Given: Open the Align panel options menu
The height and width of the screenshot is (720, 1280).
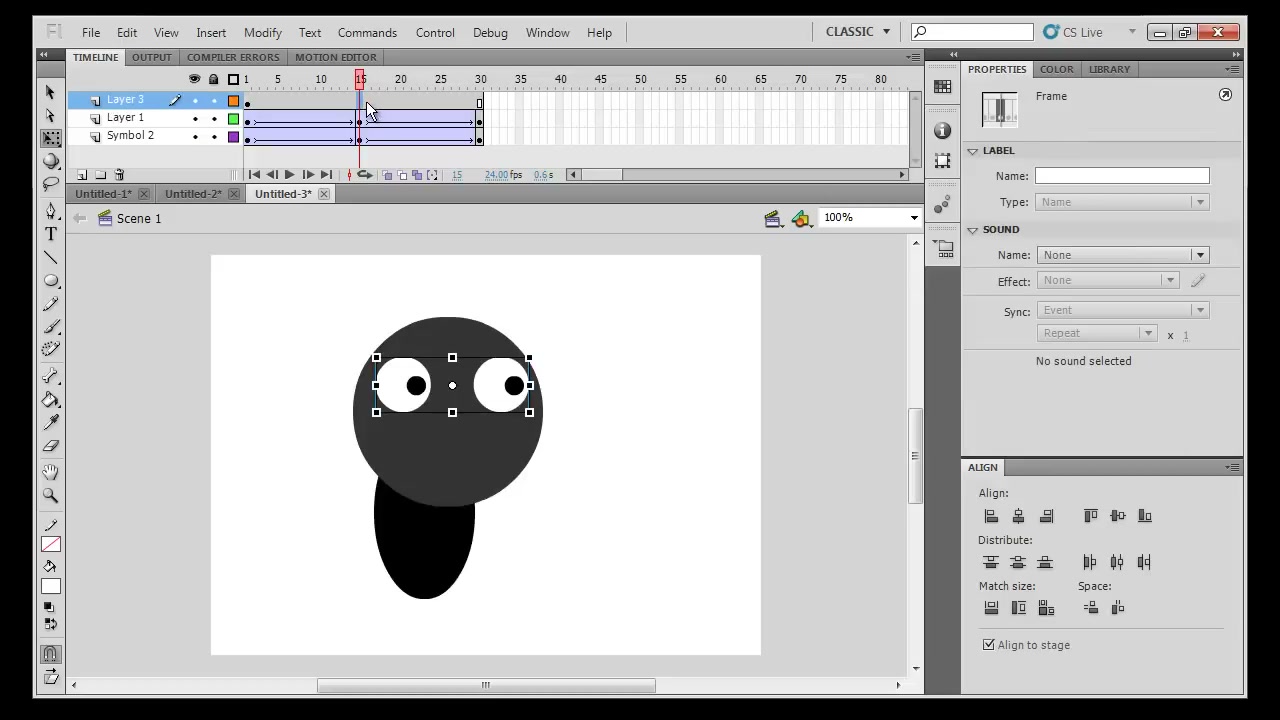Looking at the screenshot, I should click(1232, 467).
